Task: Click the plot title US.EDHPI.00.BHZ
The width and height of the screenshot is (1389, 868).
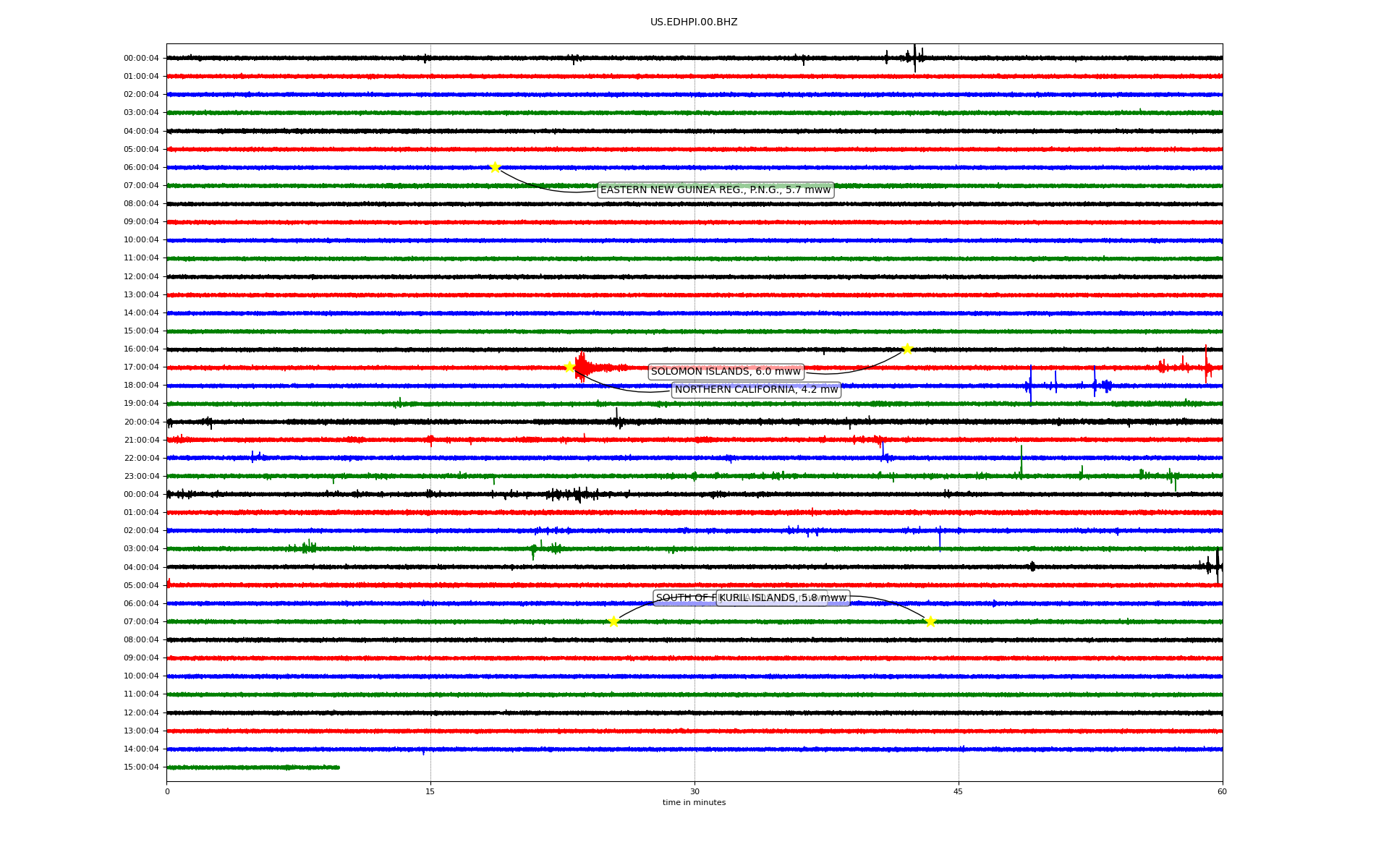Action: click(x=694, y=22)
